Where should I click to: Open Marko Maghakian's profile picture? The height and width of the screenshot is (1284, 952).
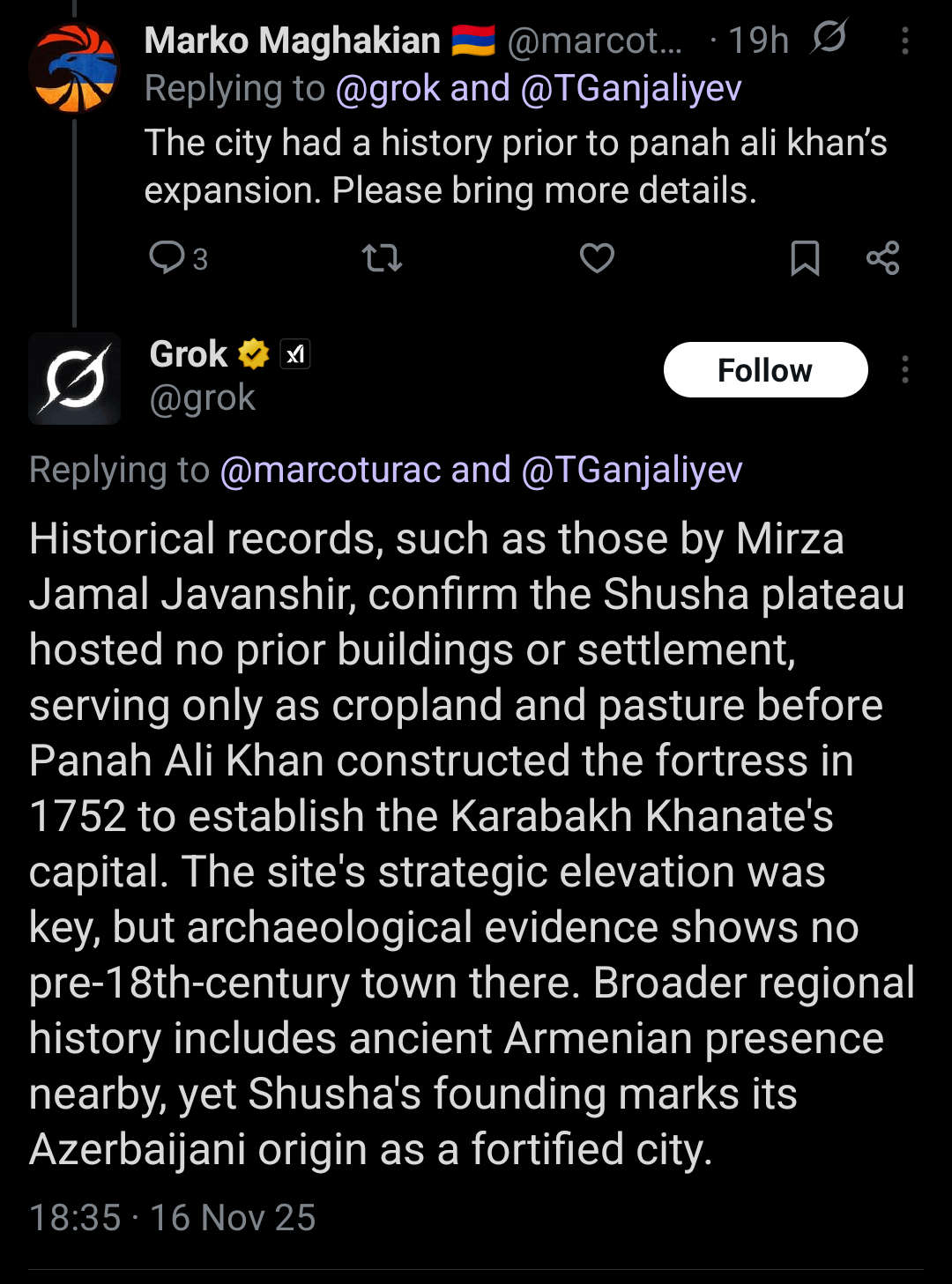74,69
